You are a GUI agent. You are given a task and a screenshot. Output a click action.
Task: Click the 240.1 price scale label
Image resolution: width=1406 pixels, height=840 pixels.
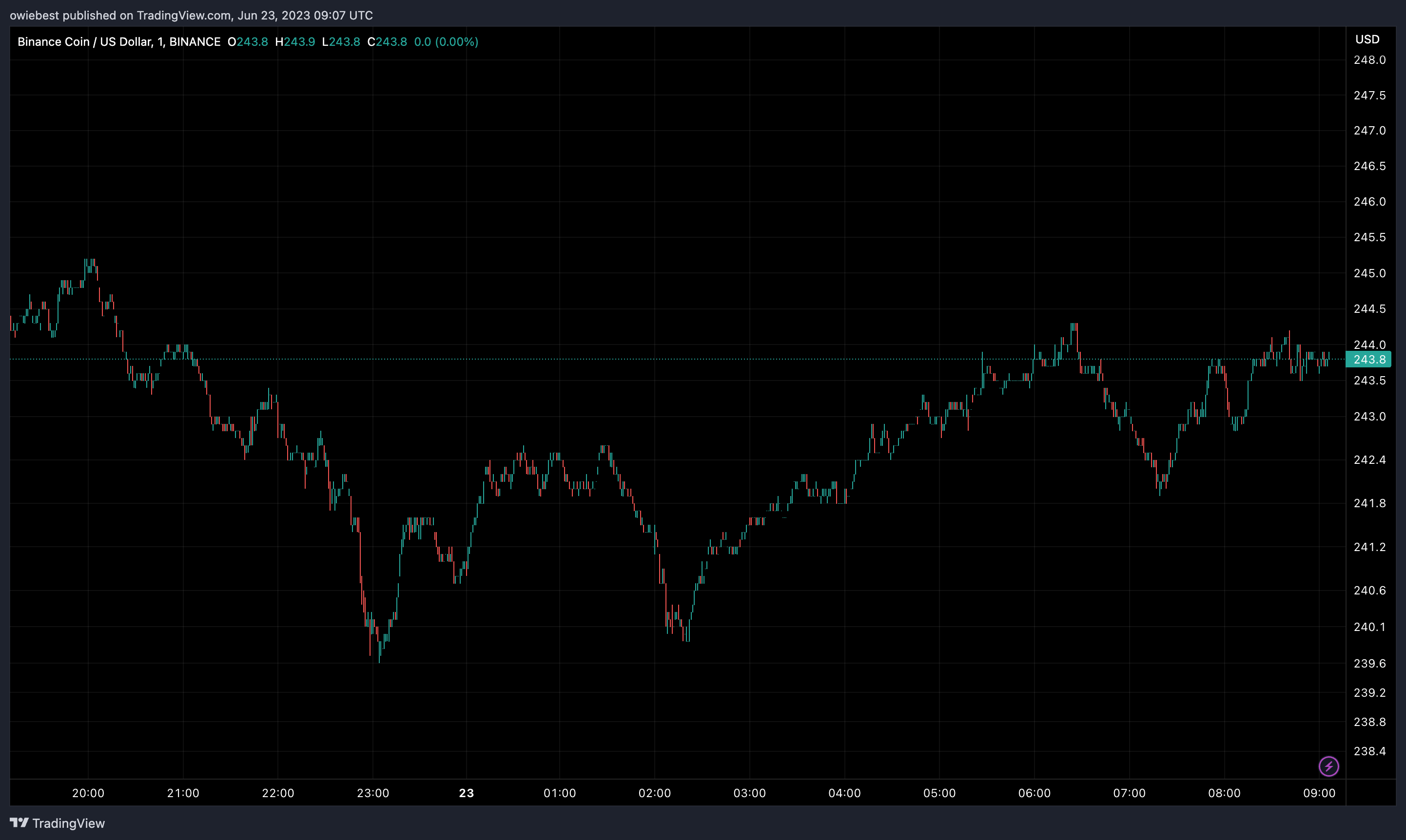pyautogui.click(x=1369, y=627)
